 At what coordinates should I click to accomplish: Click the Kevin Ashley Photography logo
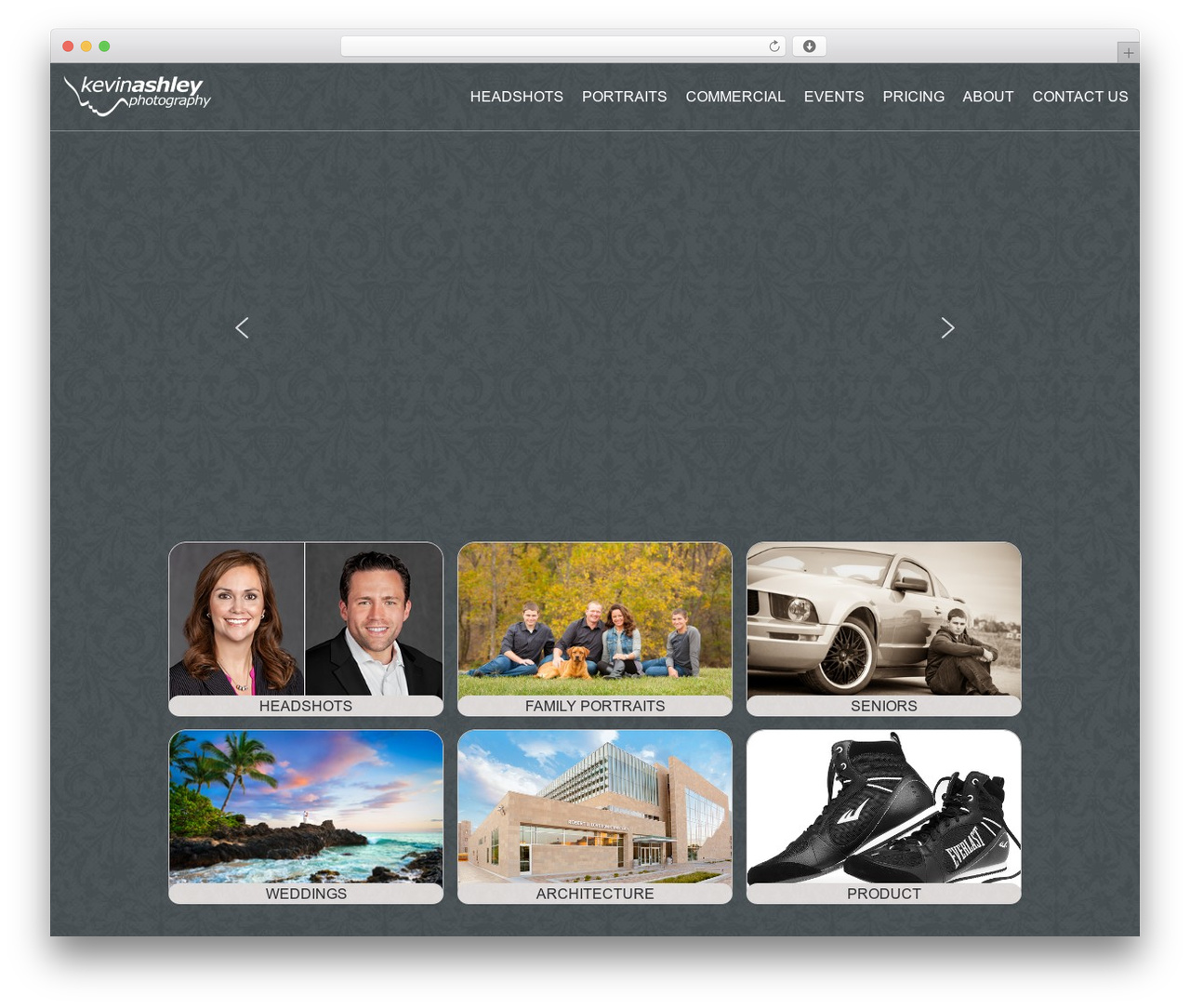138,96
